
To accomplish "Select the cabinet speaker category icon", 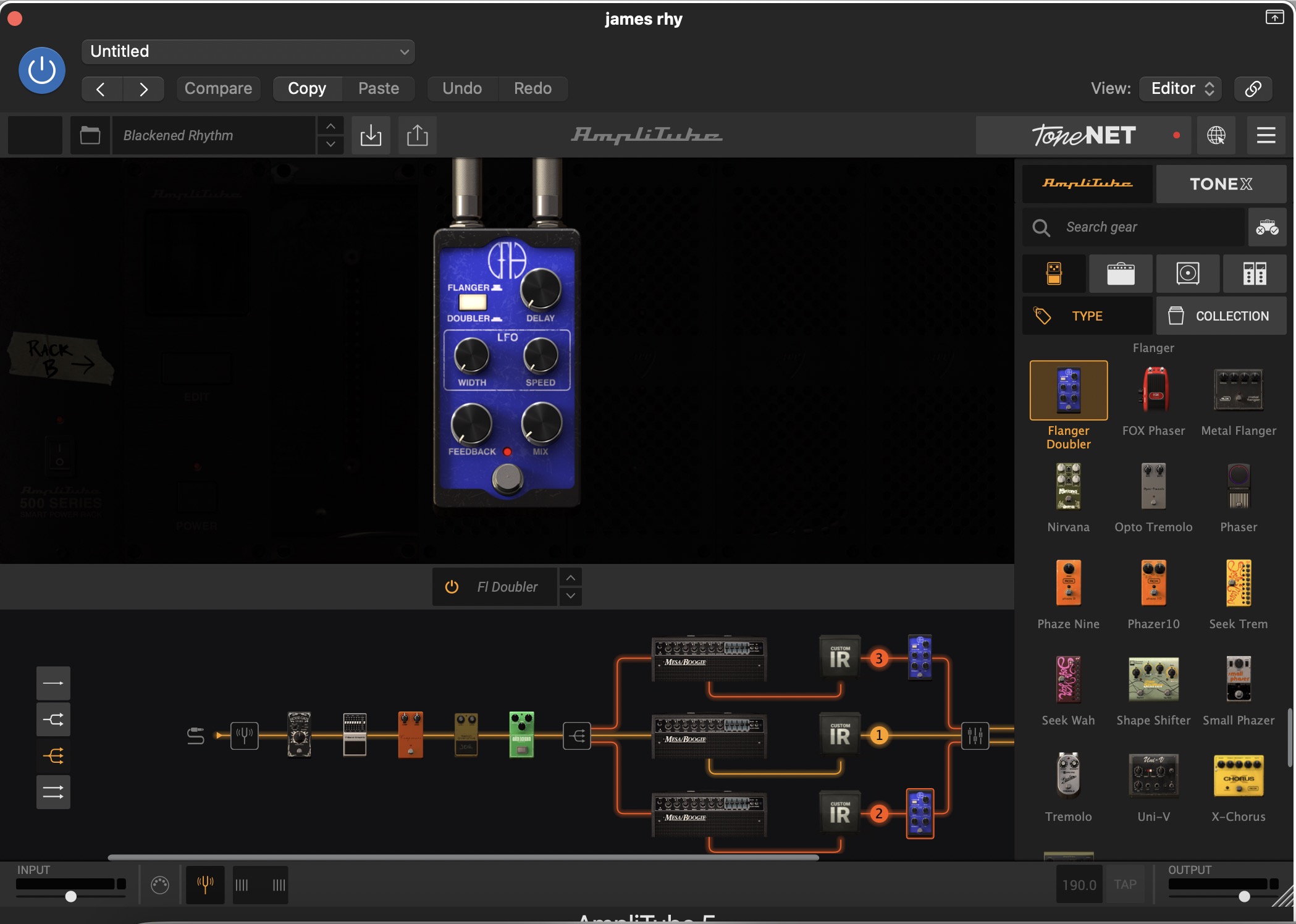I will pyautogui.click(x=1188, y=273).
